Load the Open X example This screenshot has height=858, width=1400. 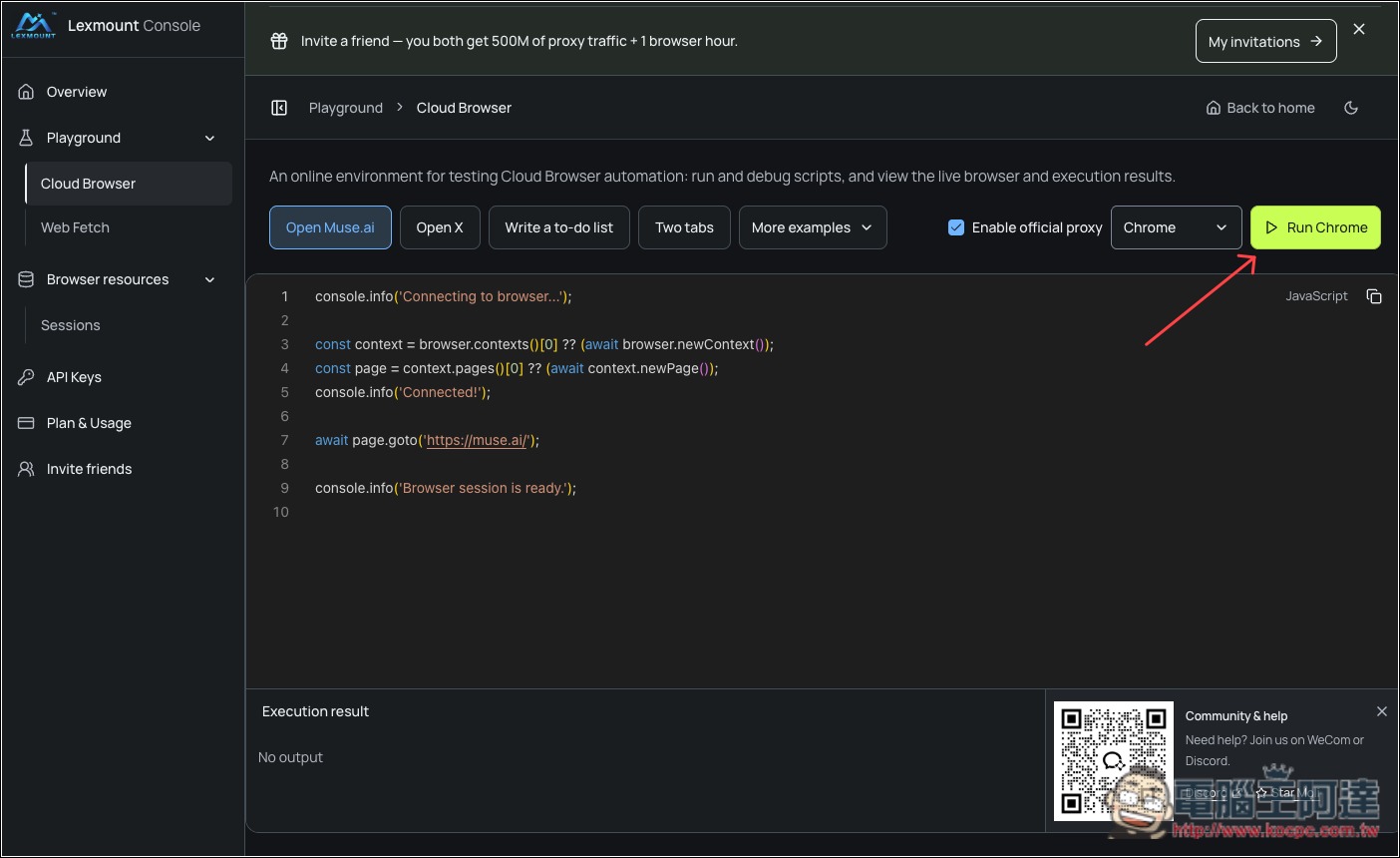pos(440,227)
